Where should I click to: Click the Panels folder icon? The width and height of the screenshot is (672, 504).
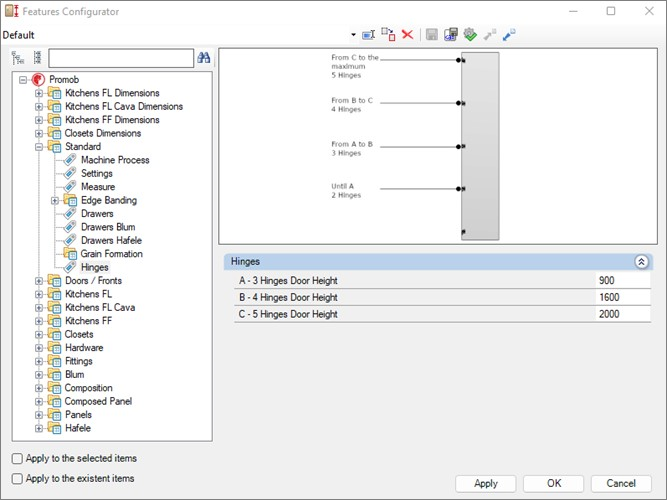[54, 414]
